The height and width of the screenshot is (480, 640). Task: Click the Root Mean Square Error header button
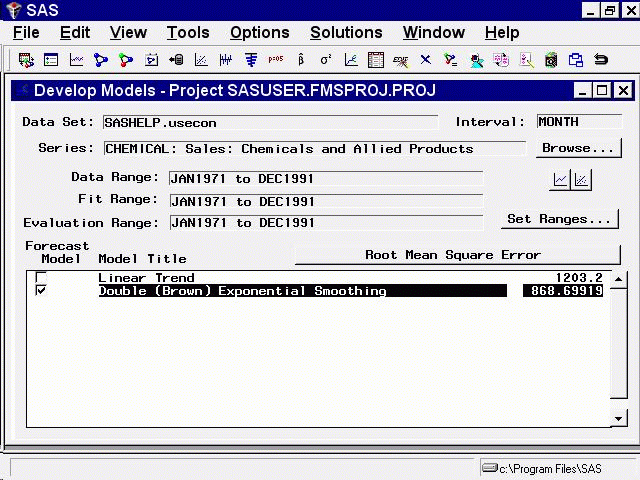coord(452,255)
